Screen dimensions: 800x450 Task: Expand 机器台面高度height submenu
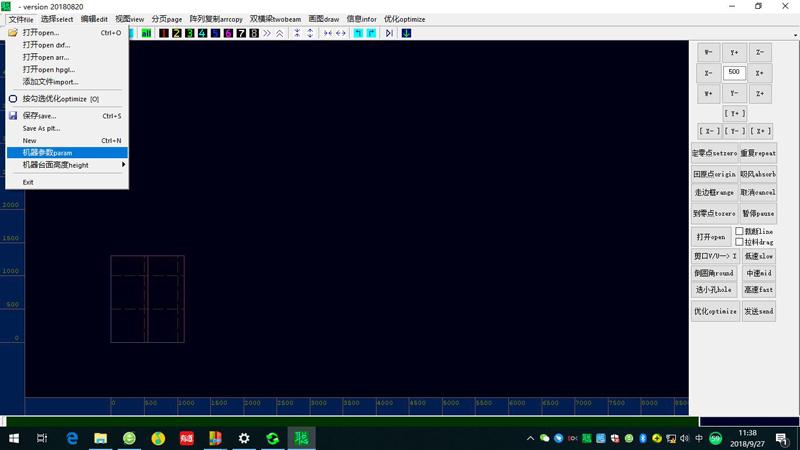(x=67, y=165)
